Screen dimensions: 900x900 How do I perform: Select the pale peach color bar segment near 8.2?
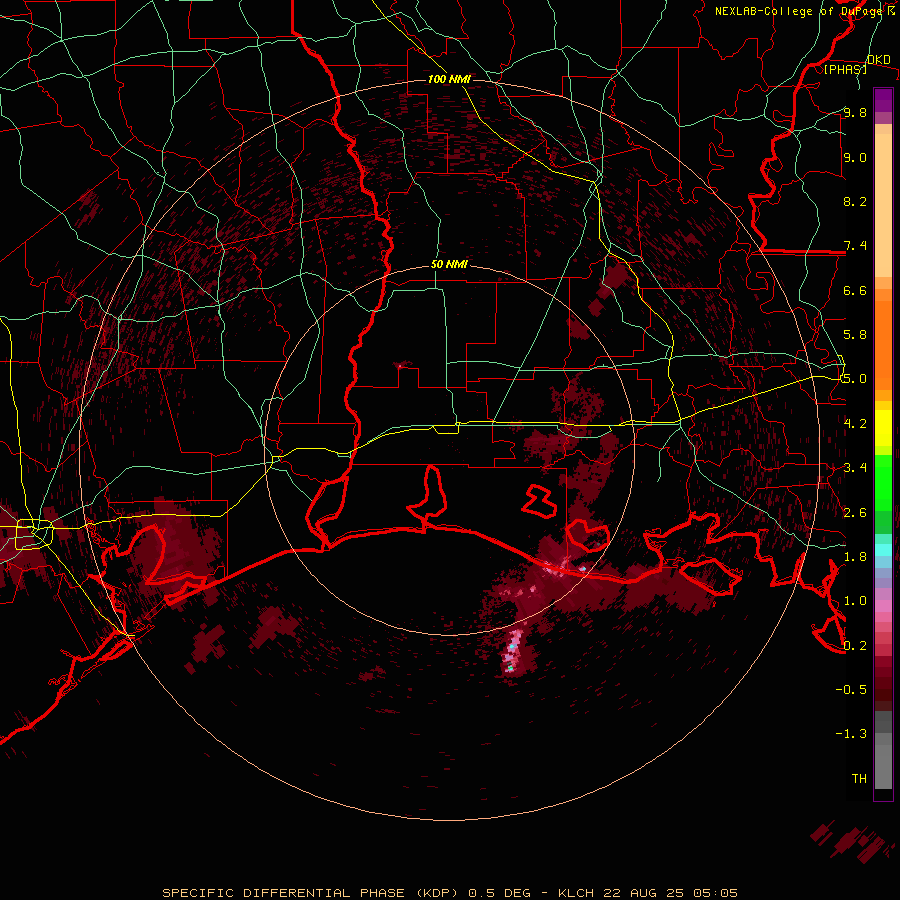click(x=883, y=205)
